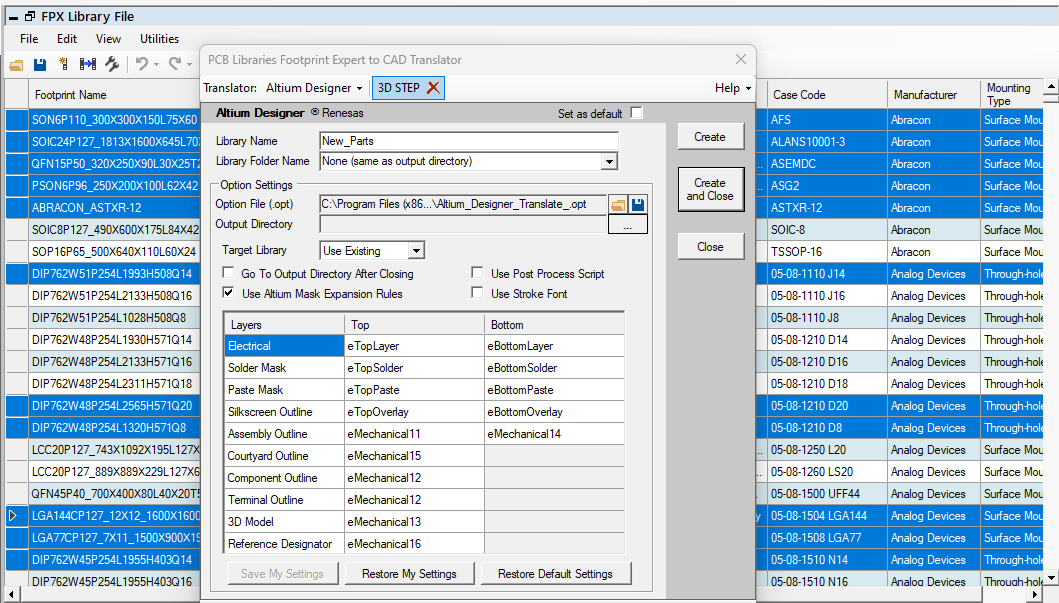Open a library file with the folder toolbar icon
1059x603 pixels.
click(16, 65)
